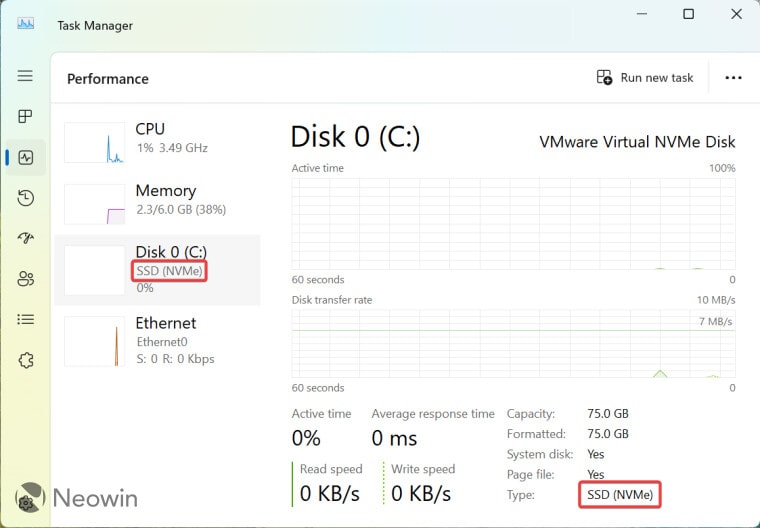This screenshot has width=760, height=528.
Task: Open the App history icon
Action: 25,198
